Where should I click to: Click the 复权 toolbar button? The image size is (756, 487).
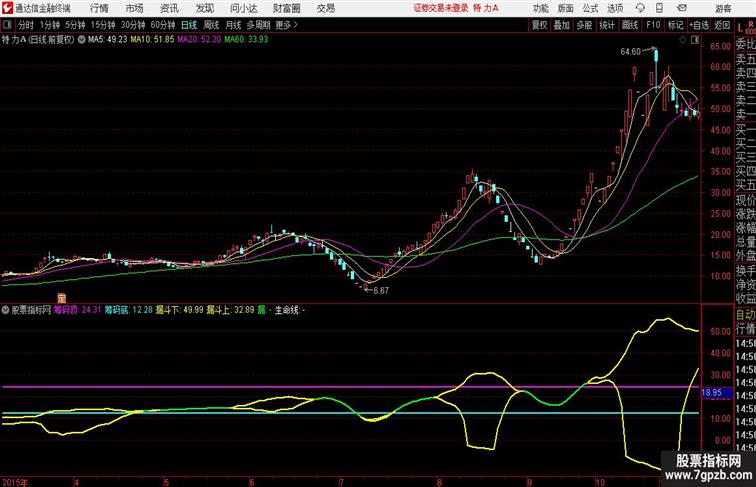point(539,25)
